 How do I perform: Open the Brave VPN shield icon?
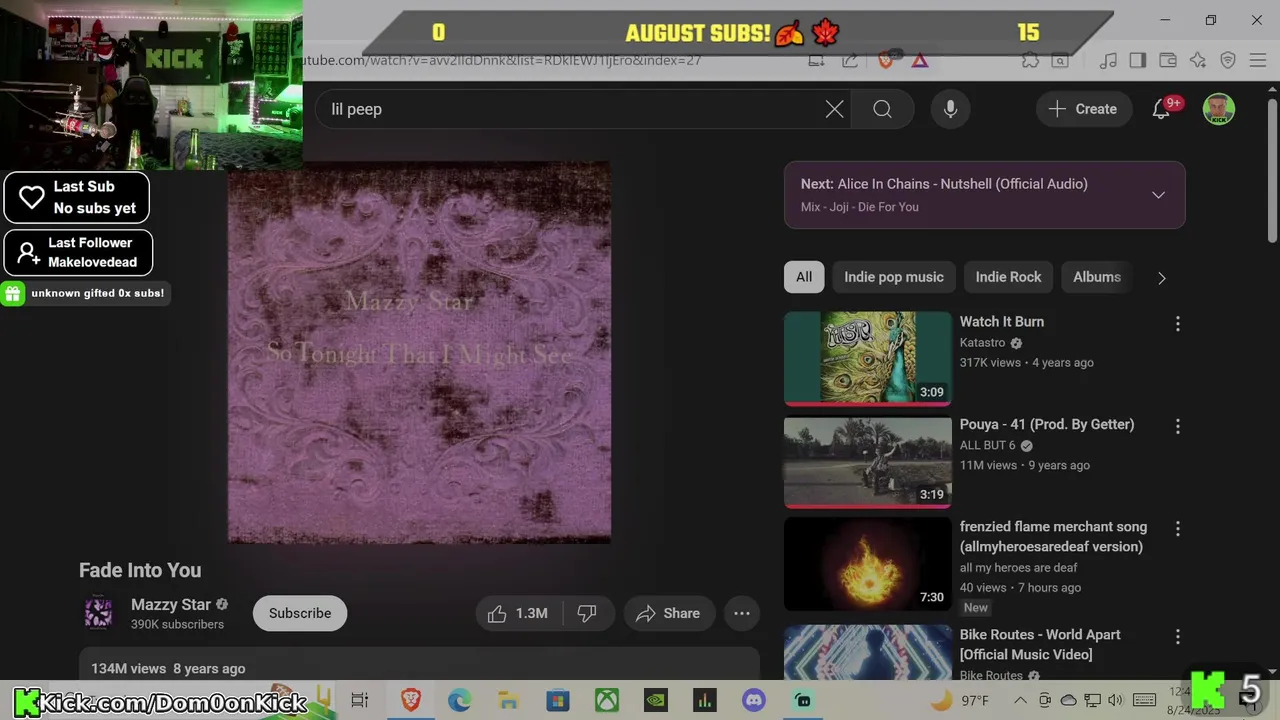1228,60
